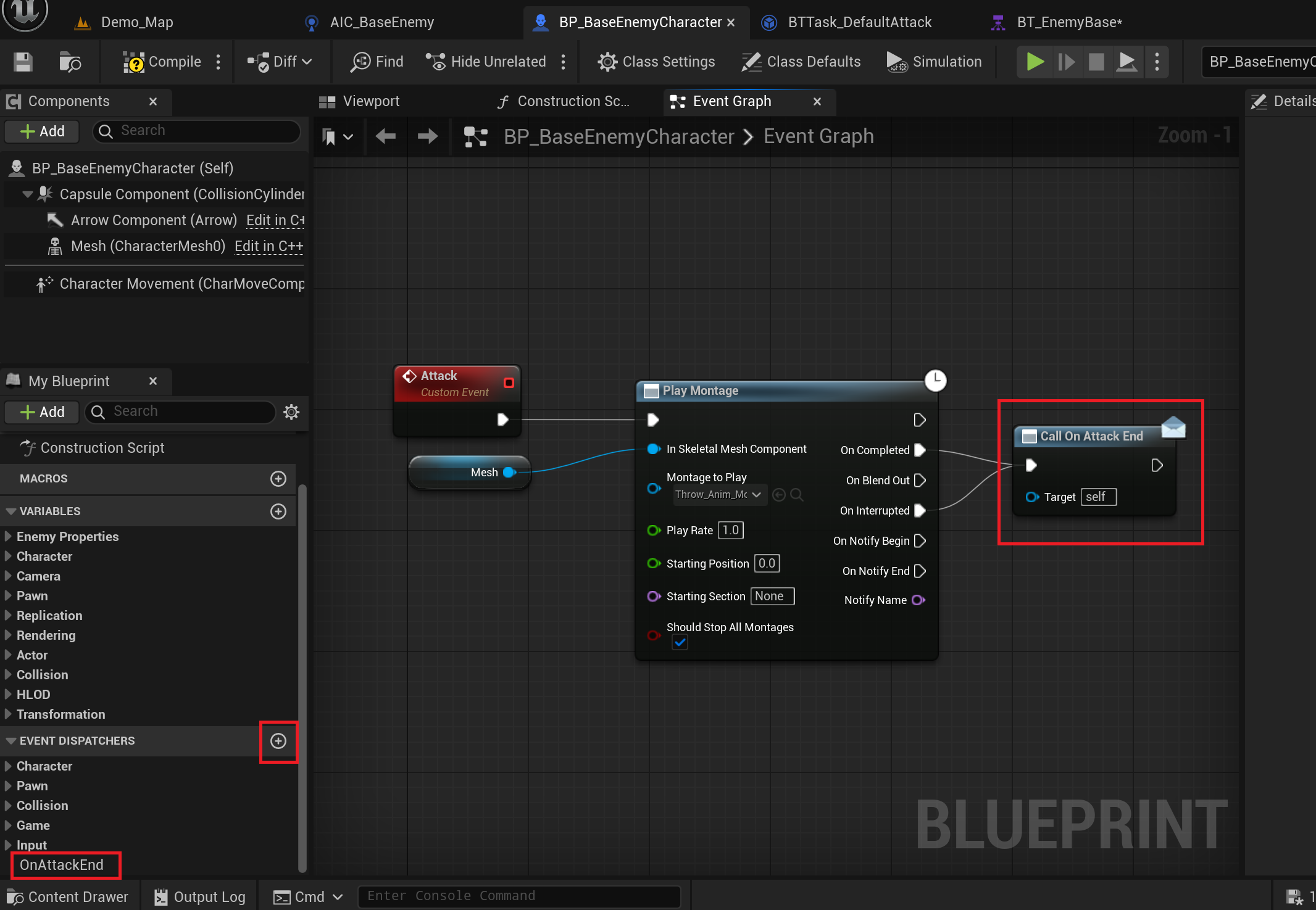Click the Browse to asset icon
The image size is (1316, 910).
coord(70,62)
